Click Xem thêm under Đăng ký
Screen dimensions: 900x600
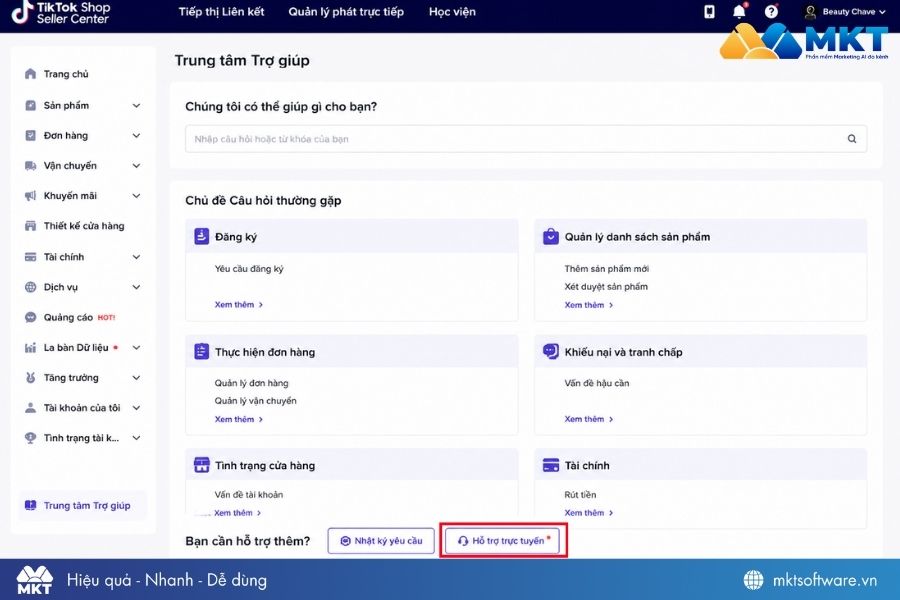[239, 305]
